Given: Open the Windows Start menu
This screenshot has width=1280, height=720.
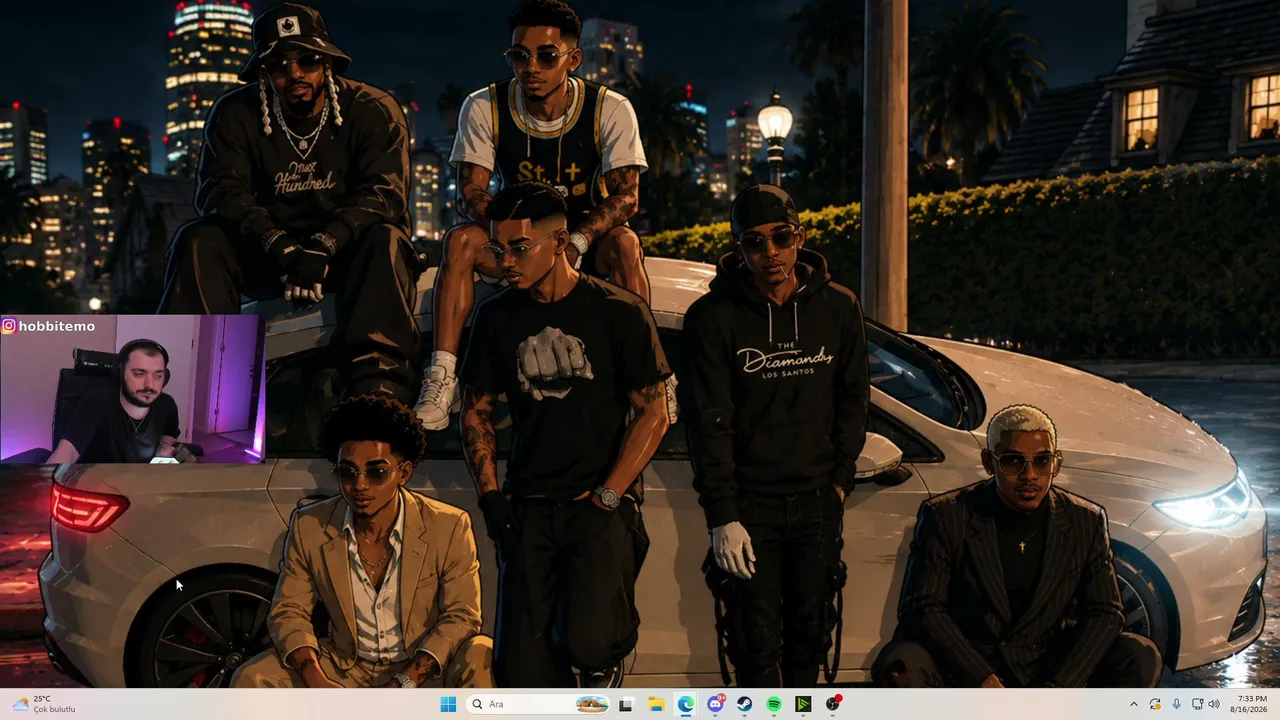Looking at the screenshot, I should 448,704.
